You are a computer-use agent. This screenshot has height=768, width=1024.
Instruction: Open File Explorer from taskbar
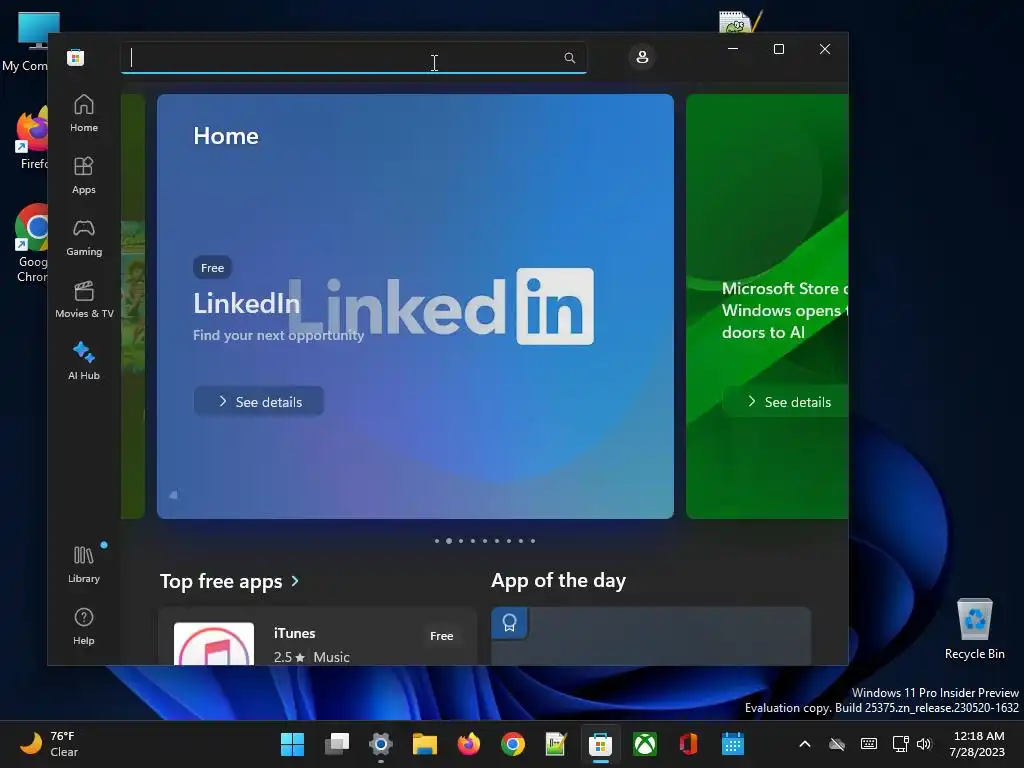[424, 744]
